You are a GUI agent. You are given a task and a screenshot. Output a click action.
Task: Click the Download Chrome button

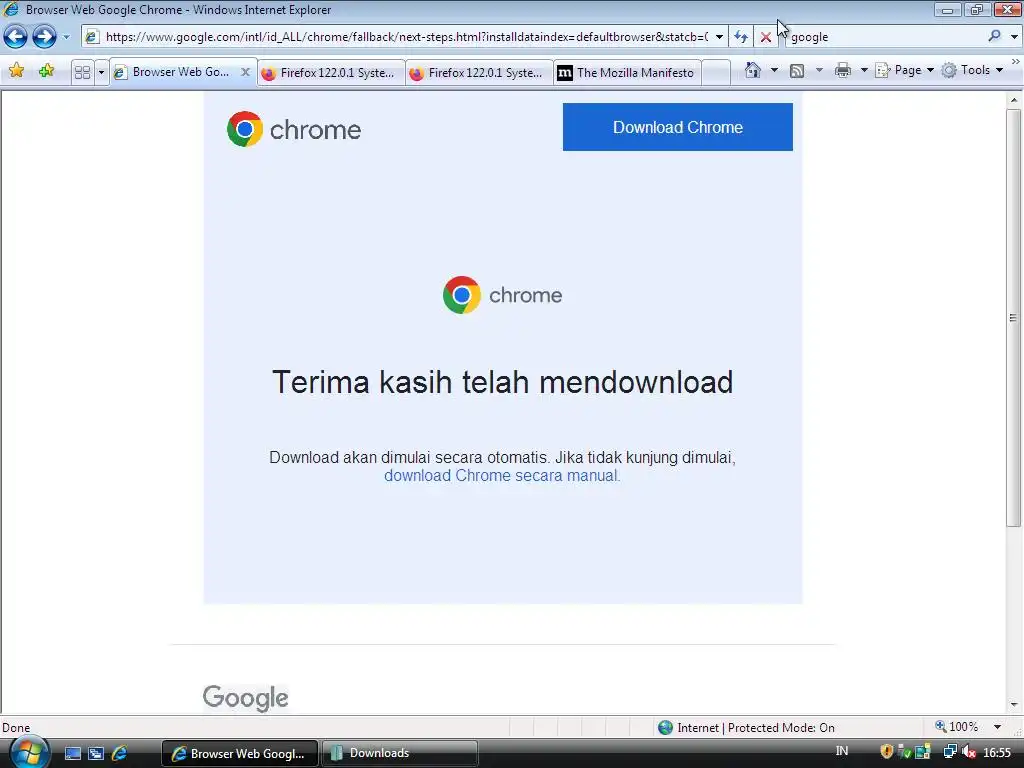(677, 127)
